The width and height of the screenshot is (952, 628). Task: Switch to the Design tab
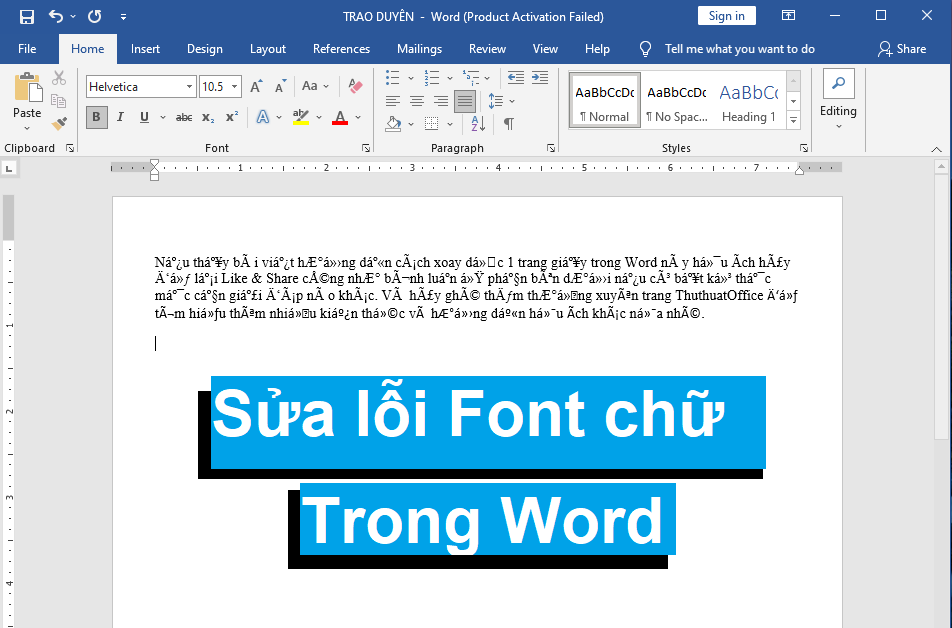pyautogui.click(x=205, y=49)
